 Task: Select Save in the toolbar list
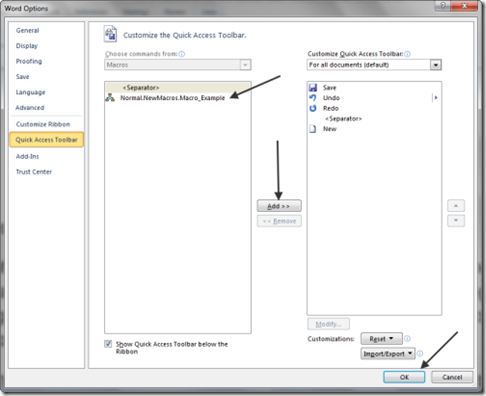point(374,88)
